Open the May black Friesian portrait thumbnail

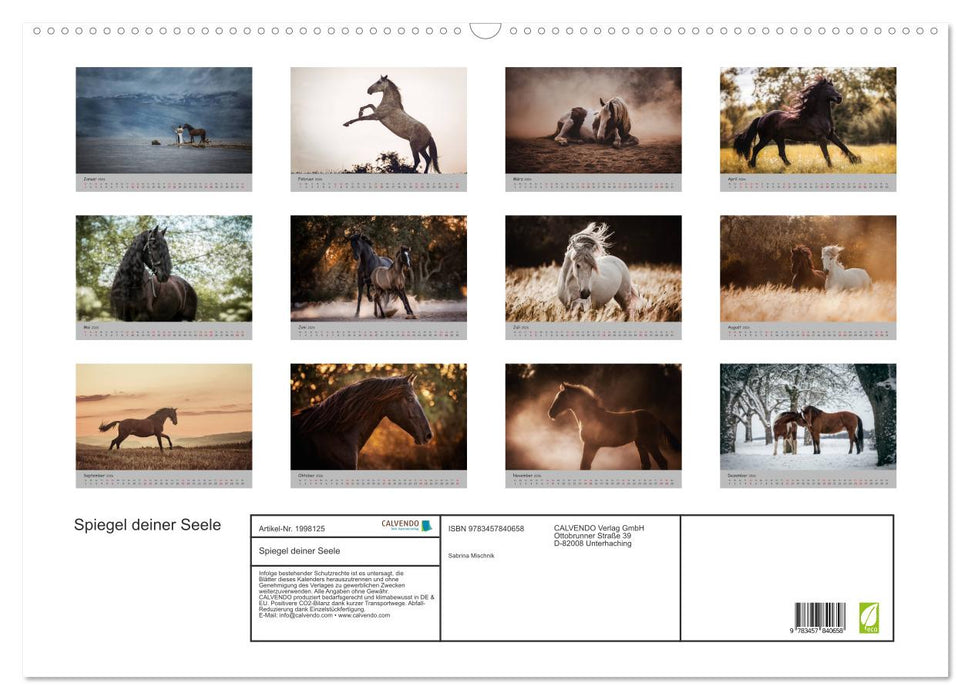[164, 269]
